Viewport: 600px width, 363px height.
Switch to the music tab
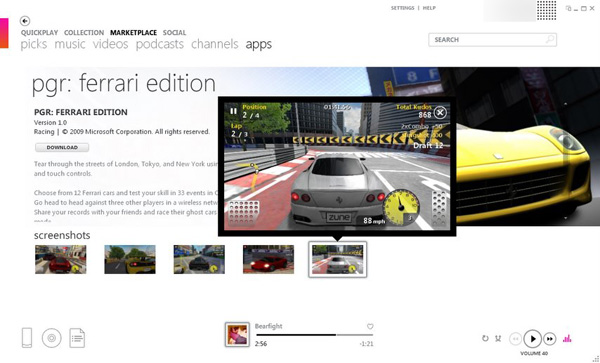(x=70, y=44)
